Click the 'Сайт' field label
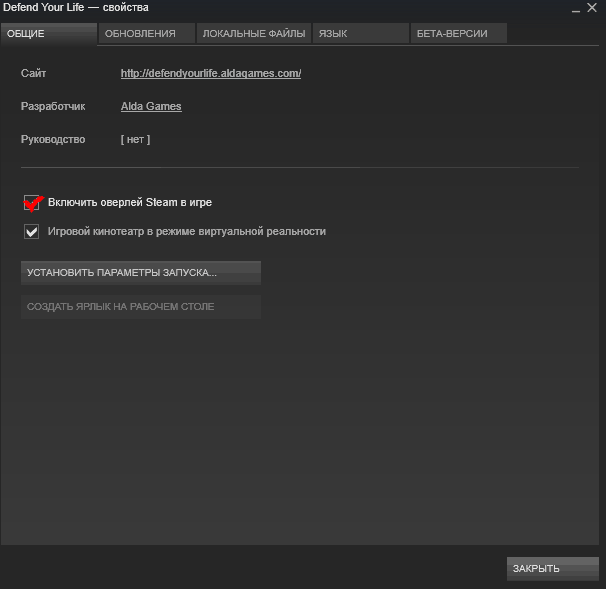 [x=34, y=73]
